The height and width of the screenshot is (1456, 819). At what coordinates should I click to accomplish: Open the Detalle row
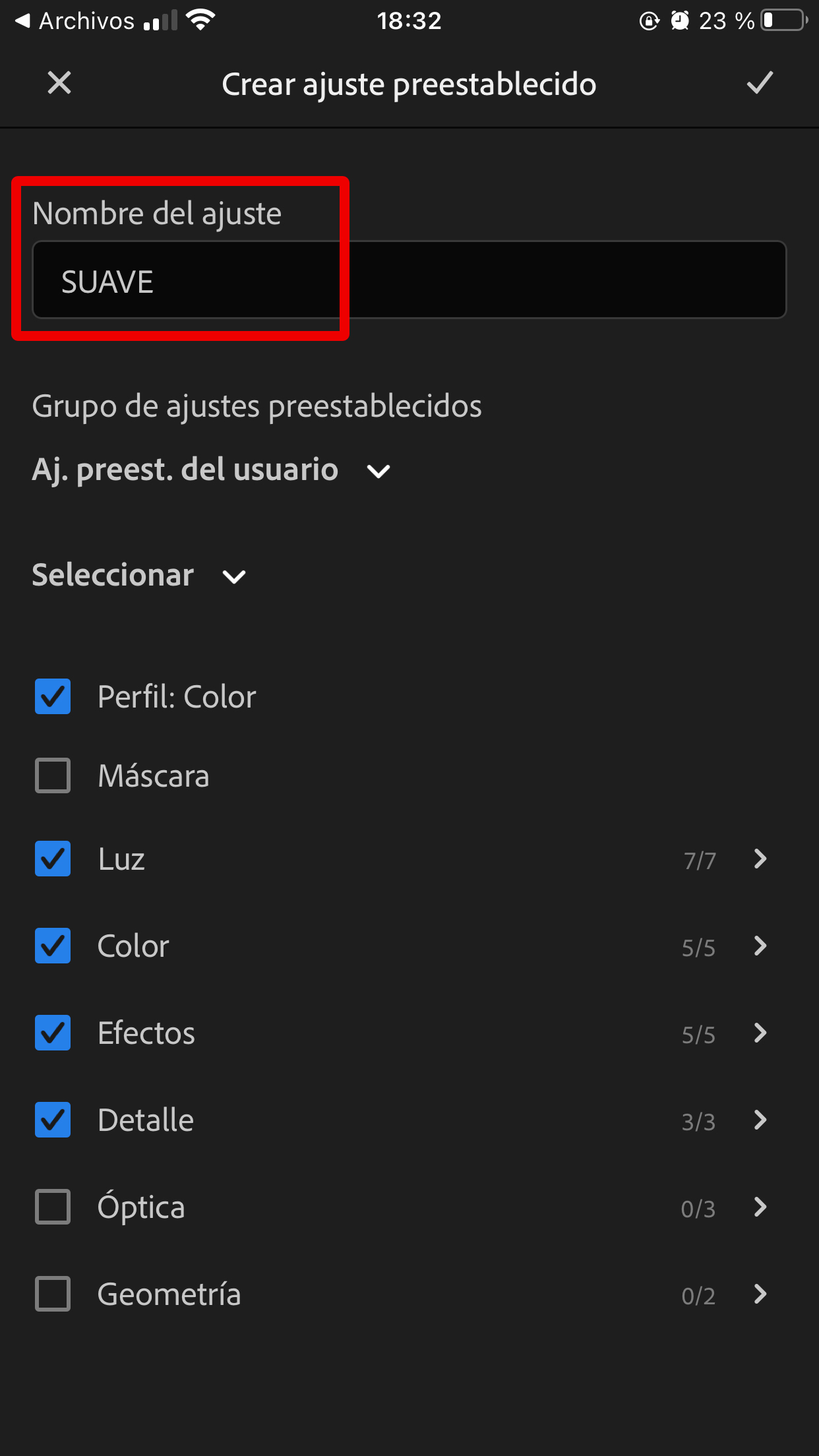click(409, 1120)
